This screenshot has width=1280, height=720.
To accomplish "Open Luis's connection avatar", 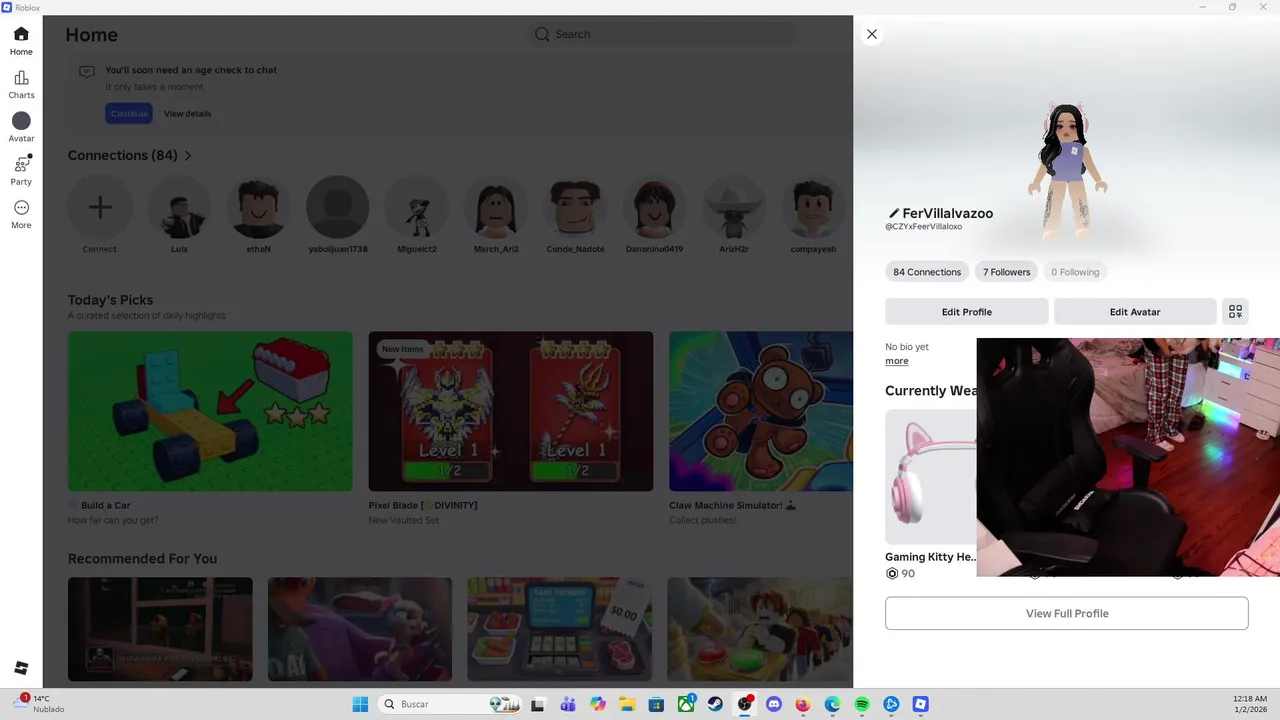I will pos(179,207).
